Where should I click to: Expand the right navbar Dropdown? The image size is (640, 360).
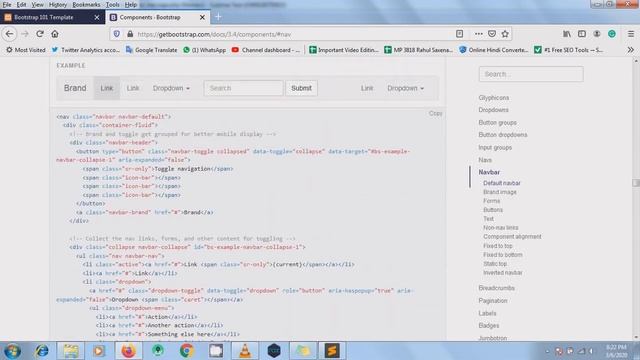(405, 88)
